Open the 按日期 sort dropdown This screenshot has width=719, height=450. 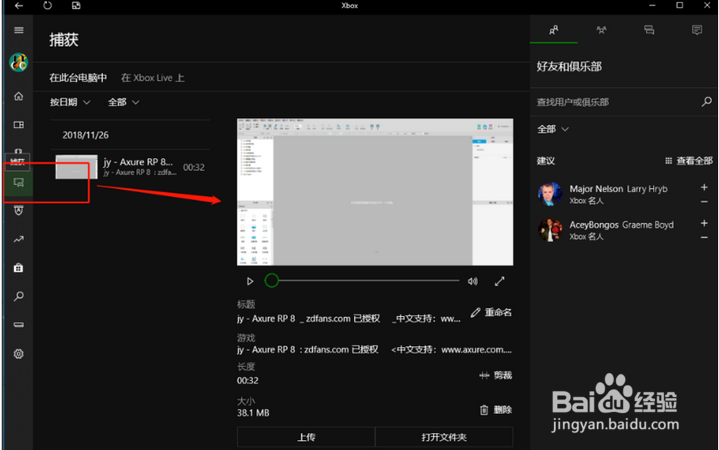point(70,102)
